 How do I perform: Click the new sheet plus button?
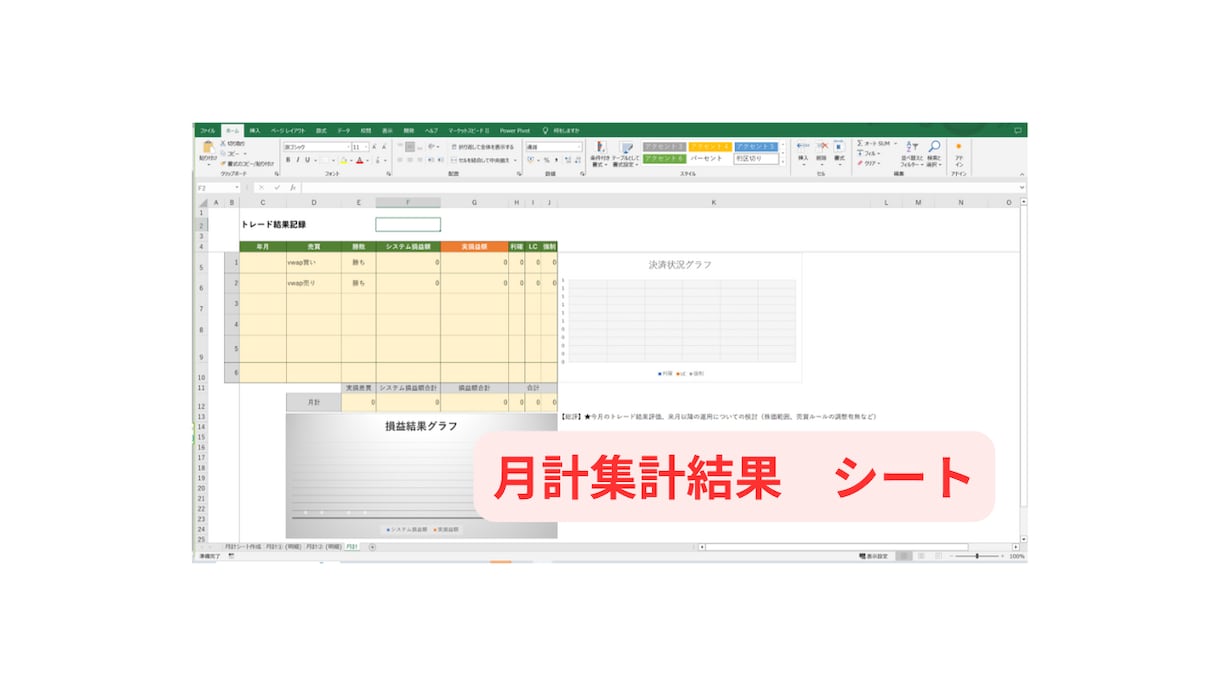[372, 547]
